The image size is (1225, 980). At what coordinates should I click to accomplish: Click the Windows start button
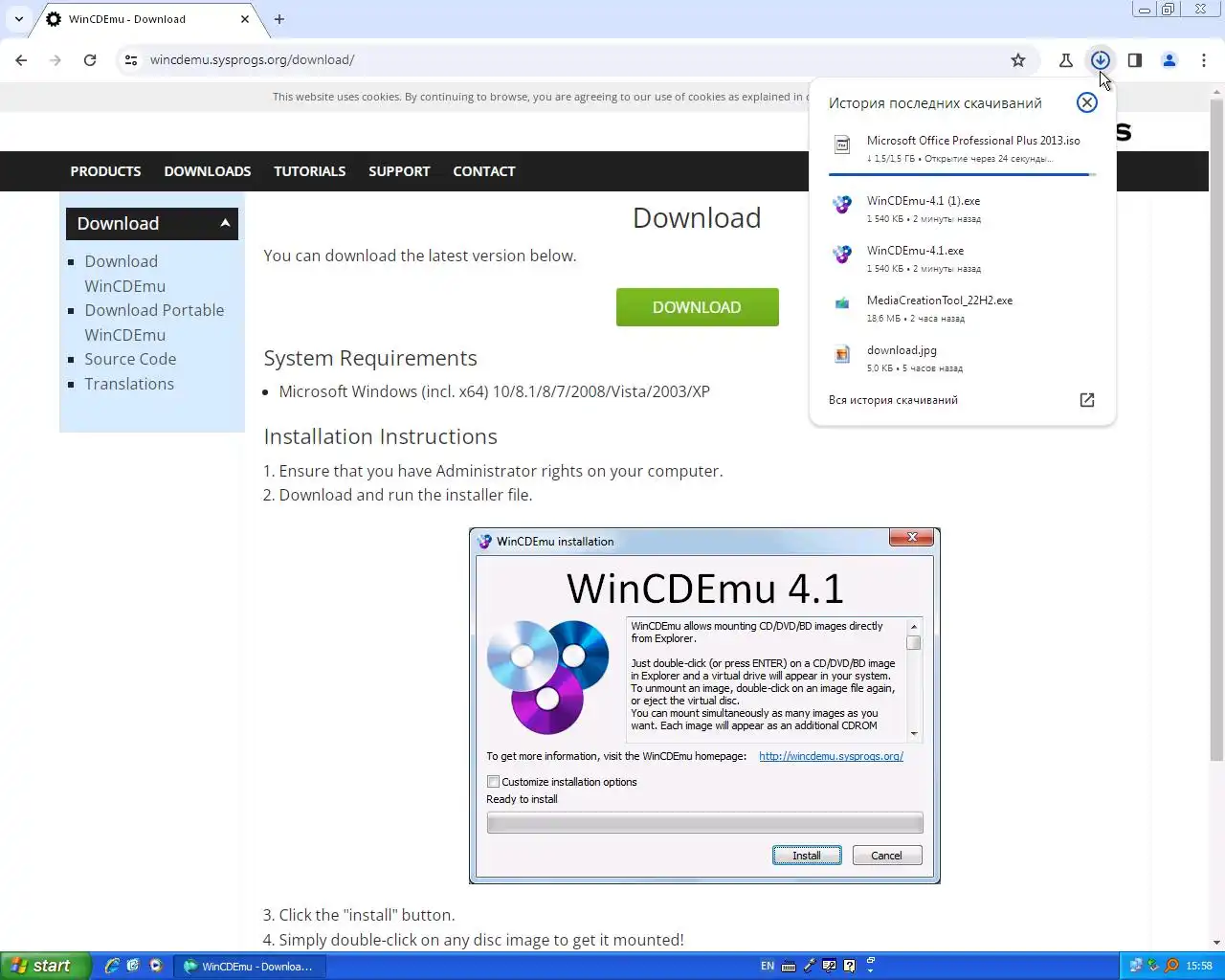(46, 966)
